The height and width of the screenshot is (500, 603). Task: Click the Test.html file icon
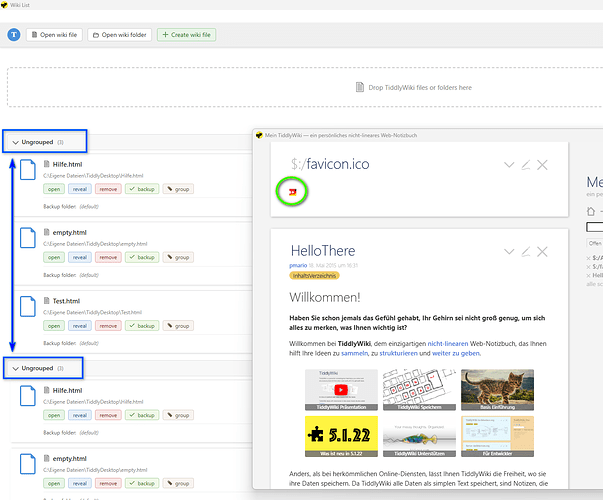pyautogui.click(x=46, y=301)
